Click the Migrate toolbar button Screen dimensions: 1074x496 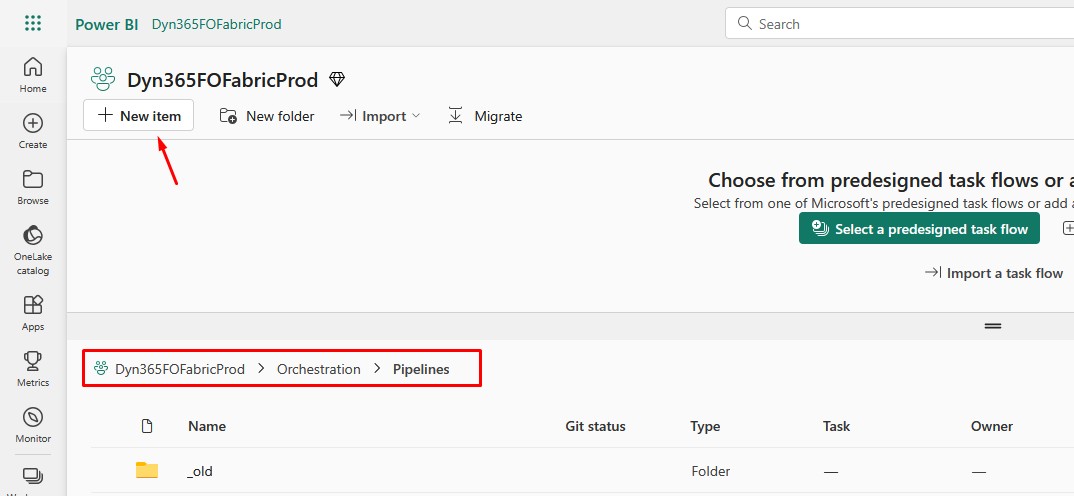click(485, 116)
